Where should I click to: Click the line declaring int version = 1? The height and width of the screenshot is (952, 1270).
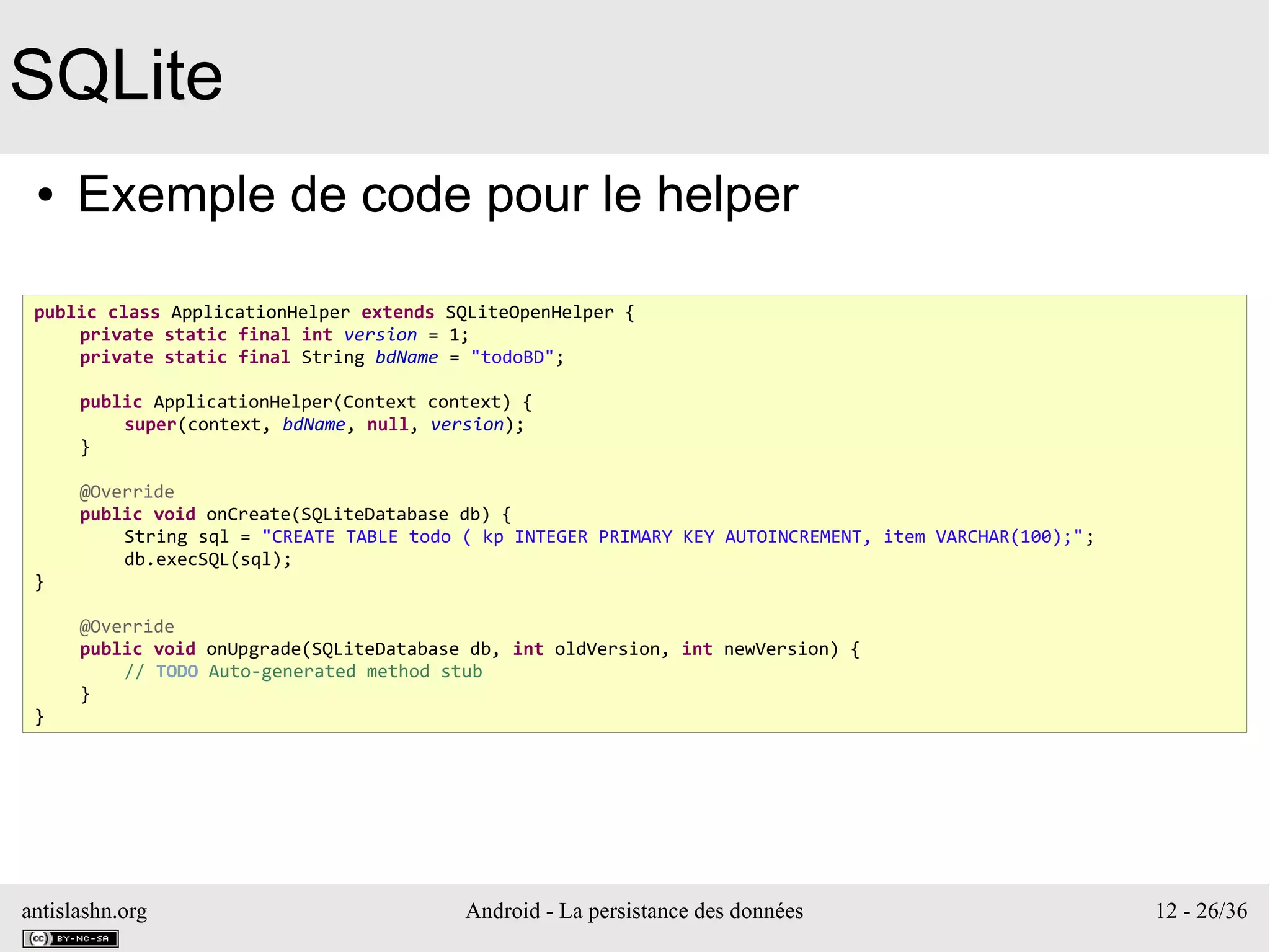(274, 335)
